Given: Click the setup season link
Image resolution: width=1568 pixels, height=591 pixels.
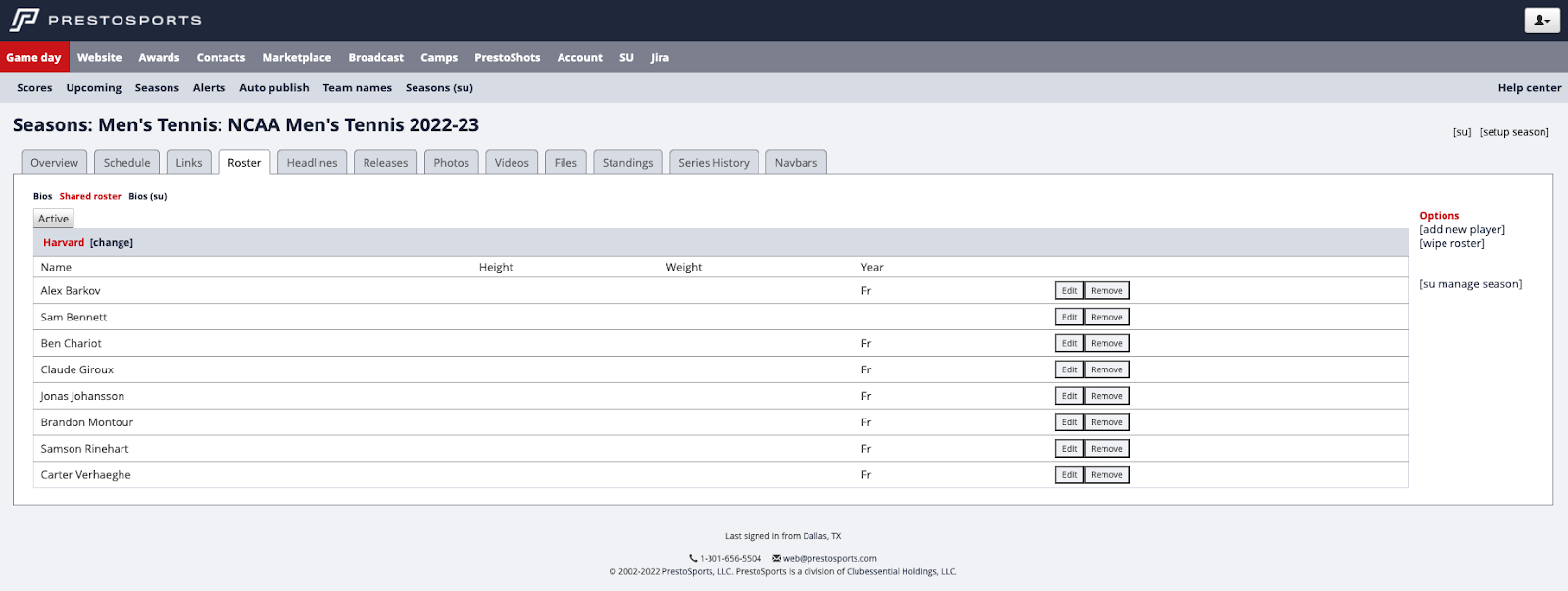Looking at the screenshot, I should coord(1514,132).
